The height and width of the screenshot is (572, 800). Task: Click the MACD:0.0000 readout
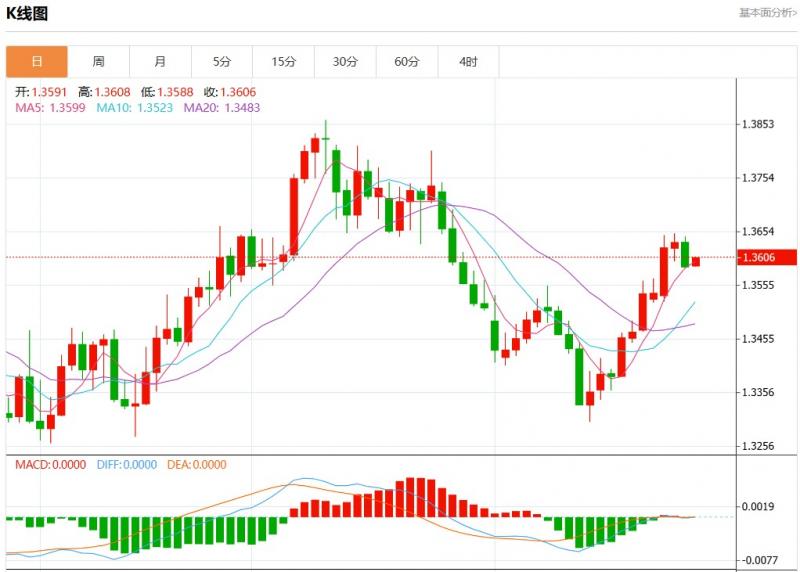[x=51, y=464]
